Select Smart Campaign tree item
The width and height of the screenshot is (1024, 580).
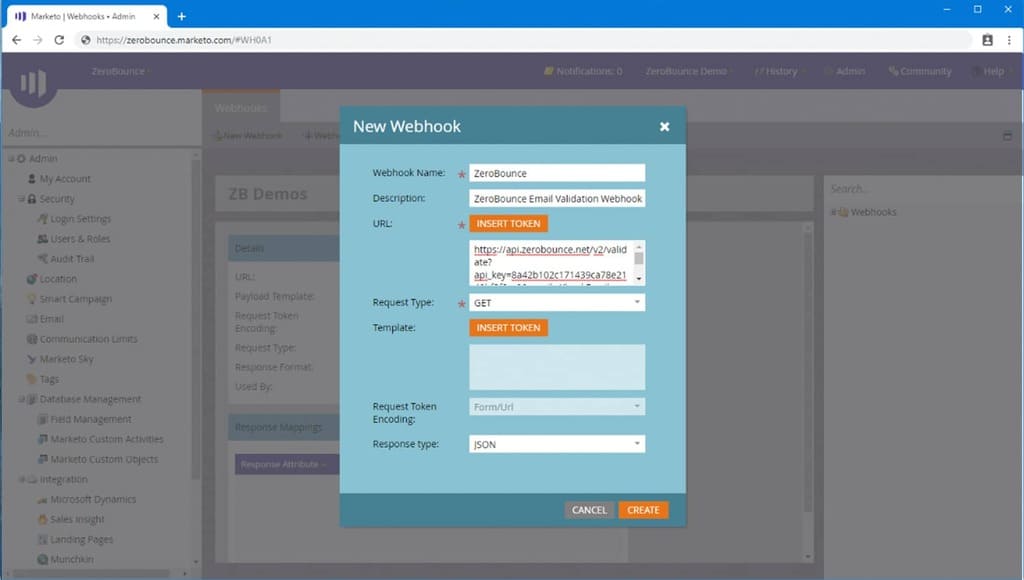pyautogui.click(x=76, y=299)
